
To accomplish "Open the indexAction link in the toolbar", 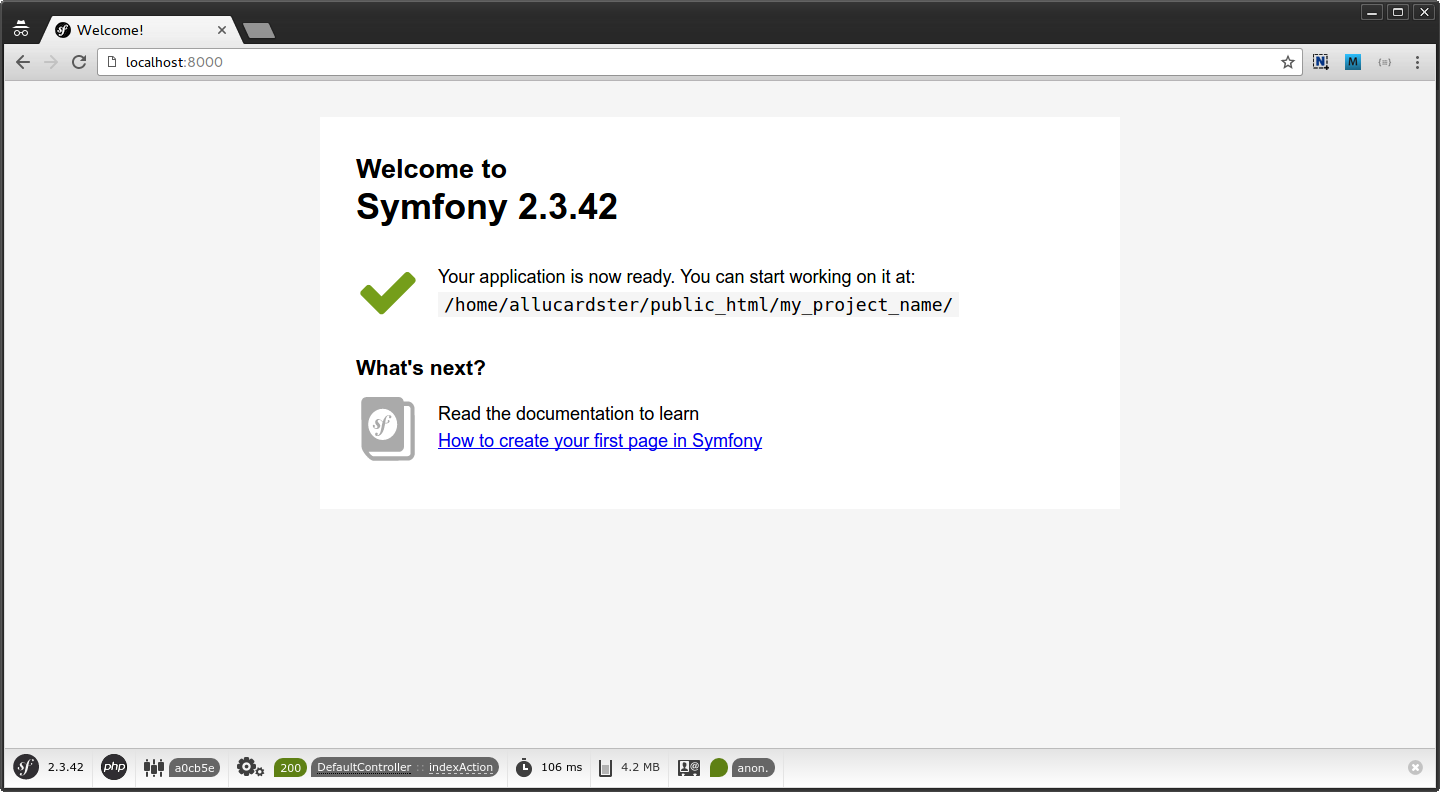I will pyautogui.click(x=461, y=767).
